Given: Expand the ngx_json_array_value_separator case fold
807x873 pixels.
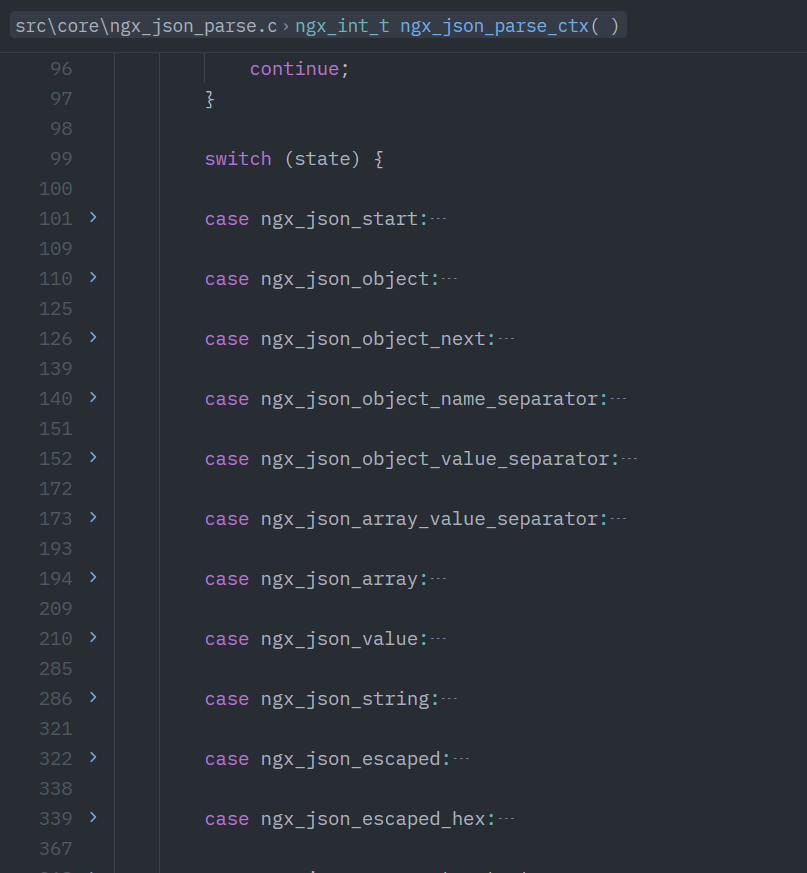Looking at the screenshot, I should [94, 518].
